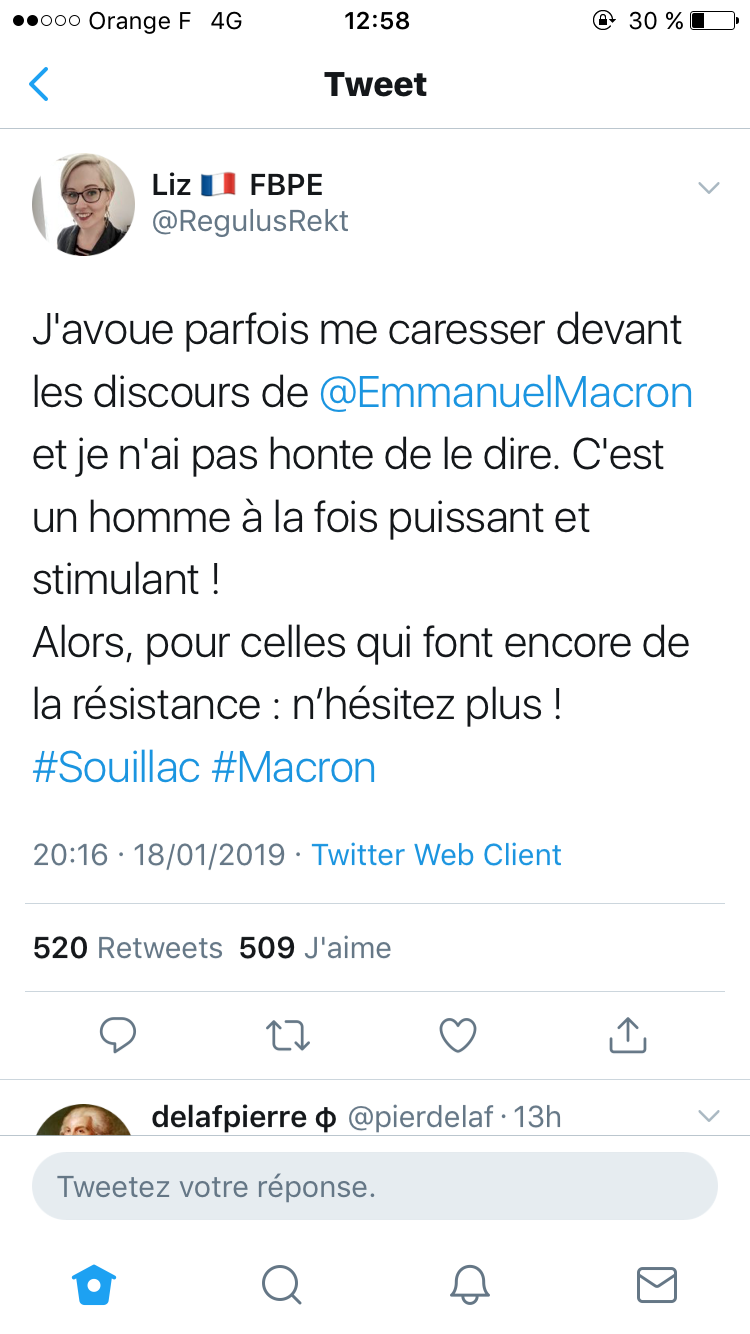
Task: Open the #Souillac hashtag
Action: (x=117, y=768)
